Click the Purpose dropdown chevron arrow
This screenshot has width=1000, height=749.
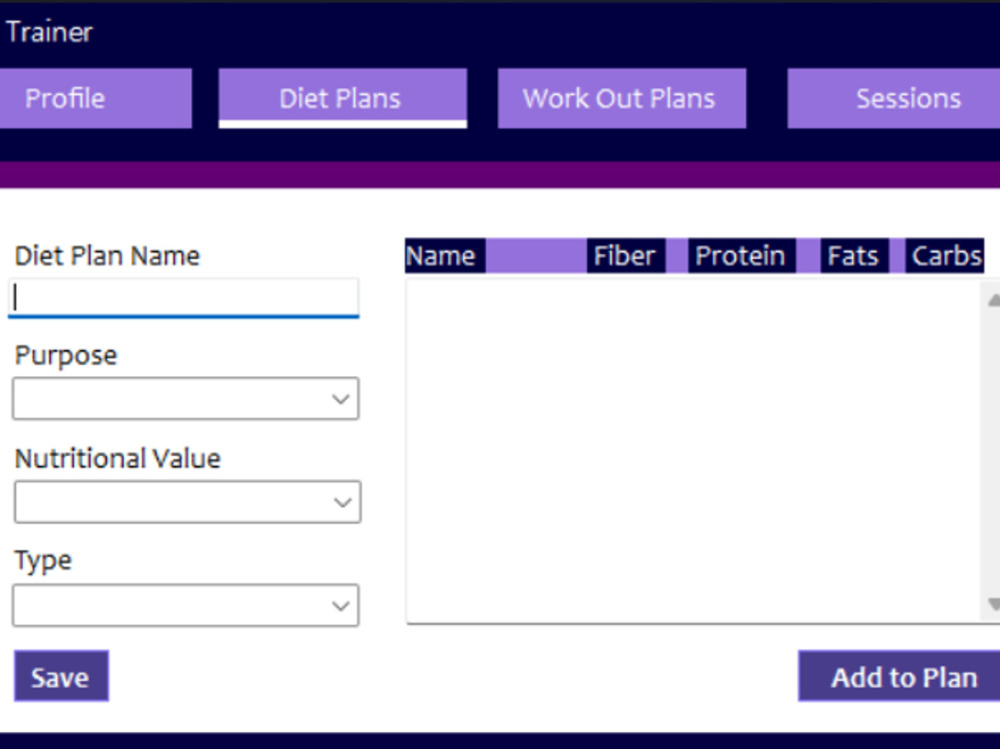[341, 398]
